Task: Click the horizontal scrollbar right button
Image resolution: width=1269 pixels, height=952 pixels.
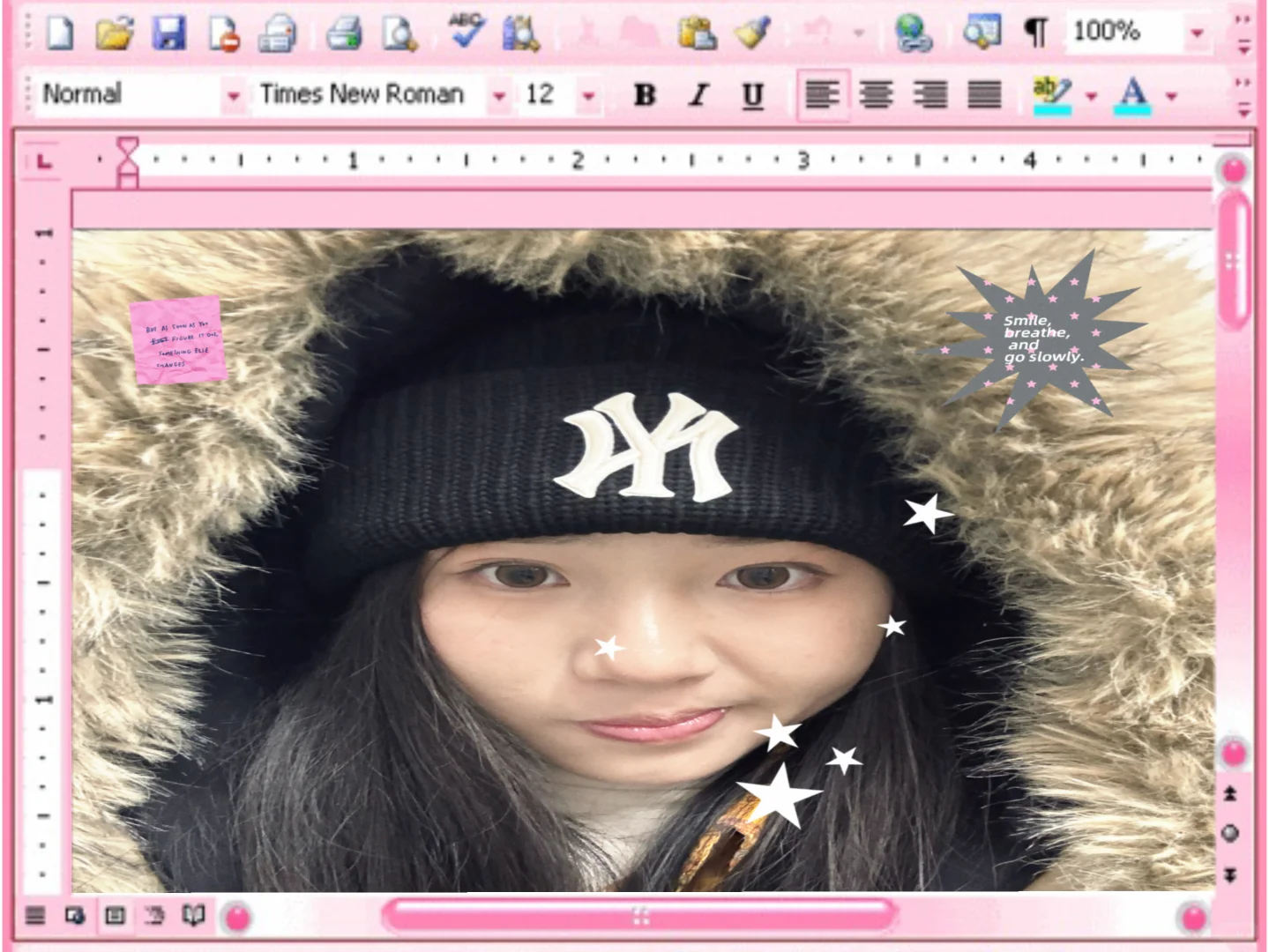Action: click(x=1195, y=918)
